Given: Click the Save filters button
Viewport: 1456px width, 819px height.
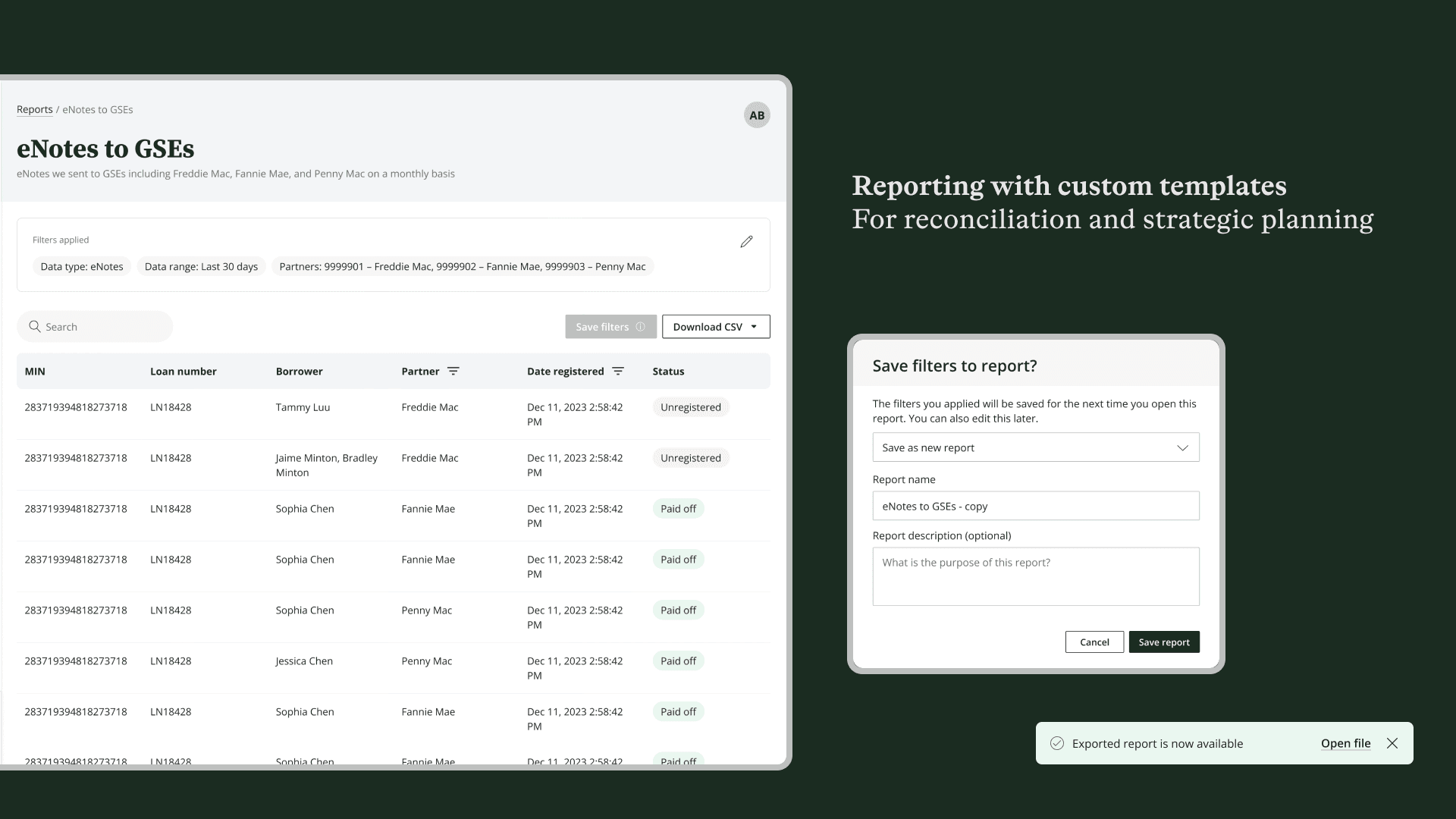Looking at the screenshot, I should (602, 327).
